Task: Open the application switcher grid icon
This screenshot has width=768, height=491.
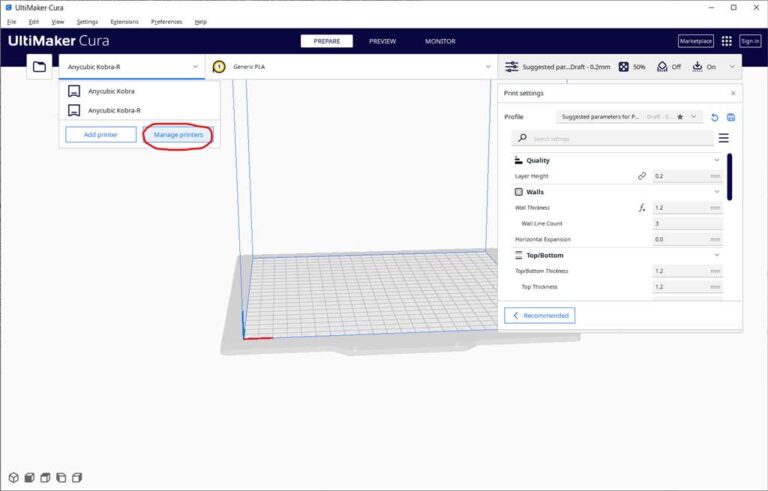Action: pos(726,41)
